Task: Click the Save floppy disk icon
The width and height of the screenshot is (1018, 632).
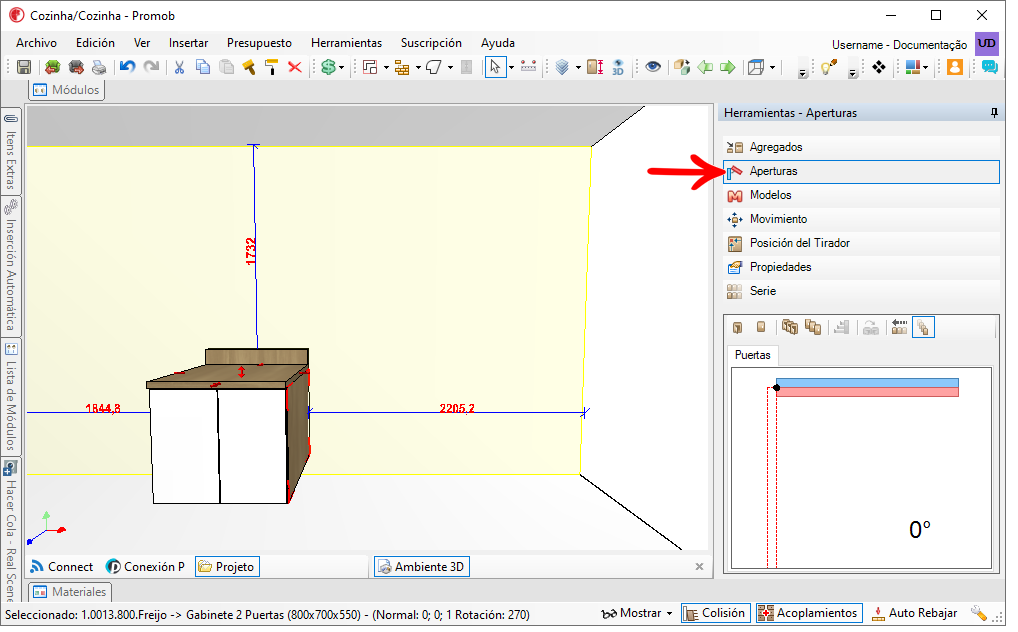Action: coord(24,68)
